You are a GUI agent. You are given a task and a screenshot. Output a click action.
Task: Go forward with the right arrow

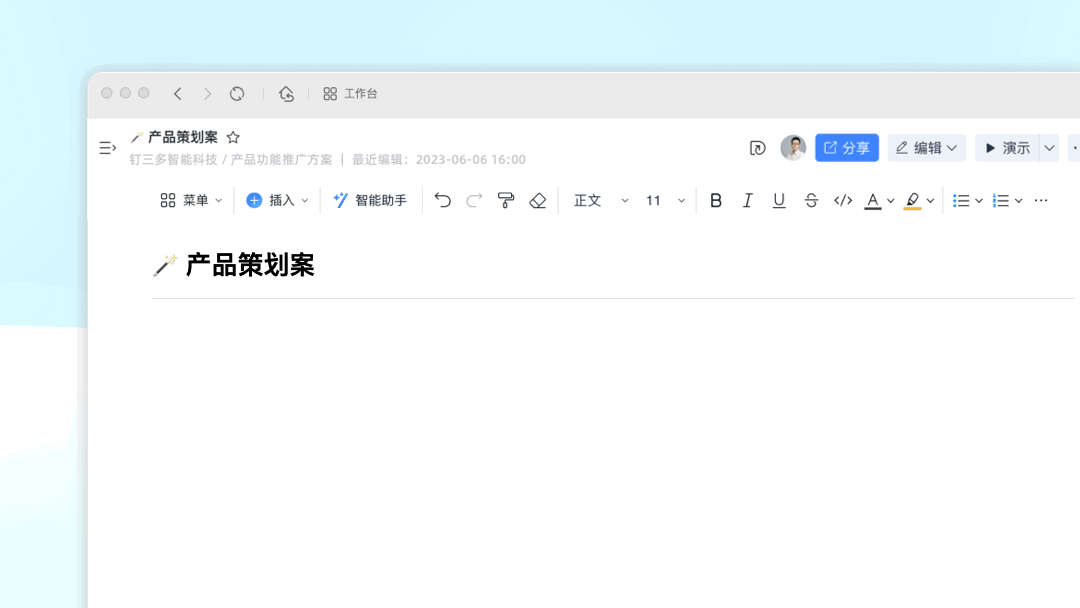[207, 94]
